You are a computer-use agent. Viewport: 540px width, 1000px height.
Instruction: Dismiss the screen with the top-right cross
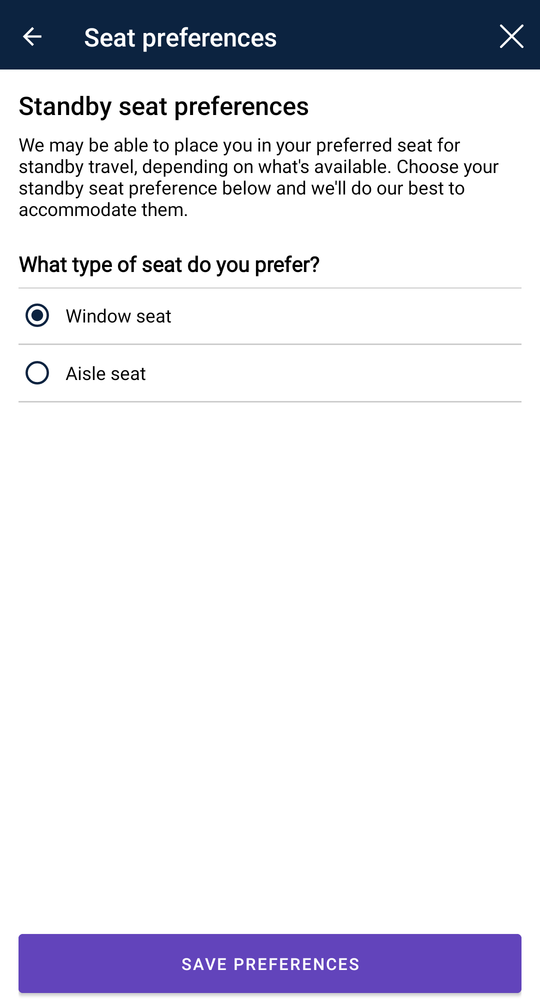tap(511, 37)
